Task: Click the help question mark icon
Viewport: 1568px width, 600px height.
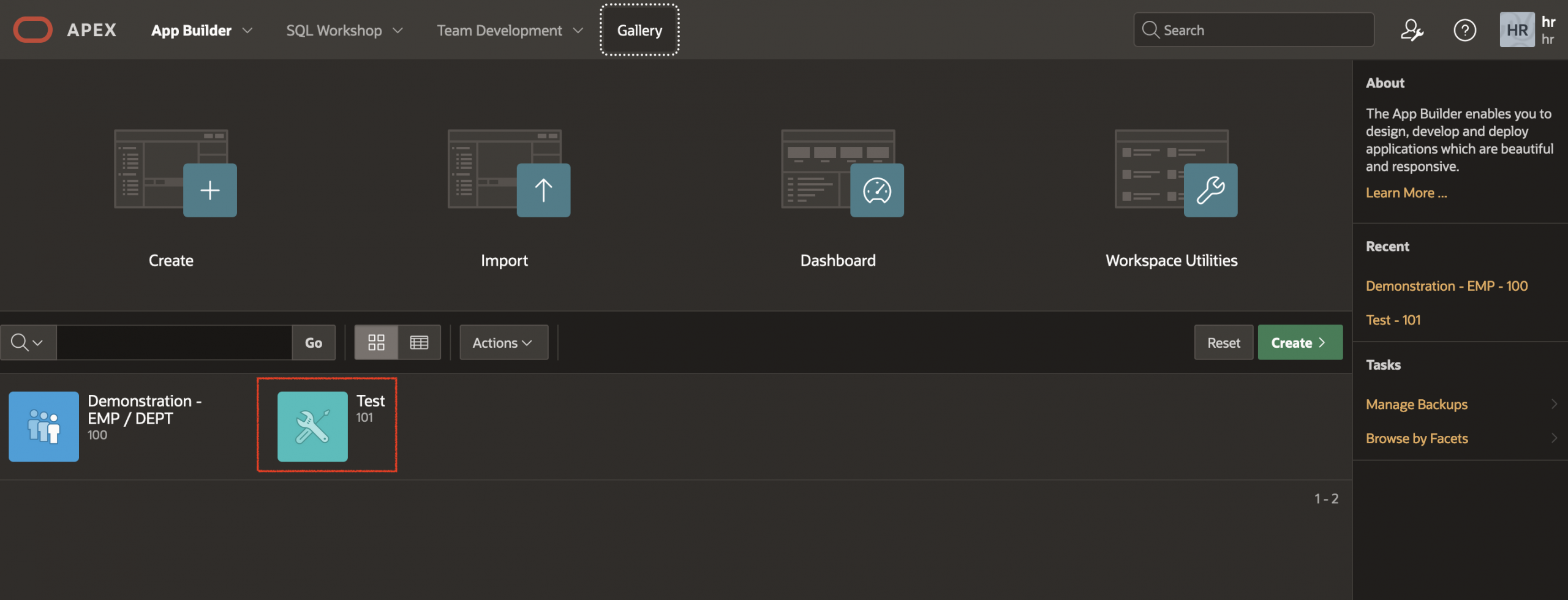Action: point(1464,29)
